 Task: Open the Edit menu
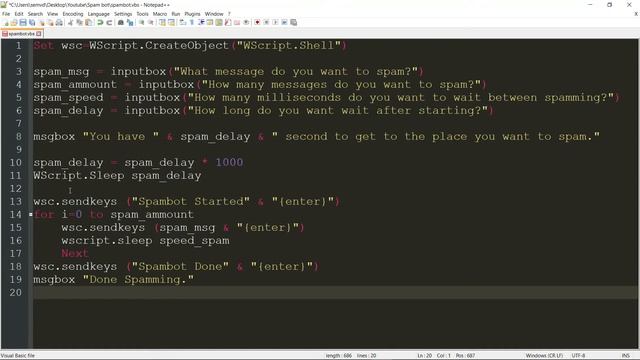coord(19,14)
